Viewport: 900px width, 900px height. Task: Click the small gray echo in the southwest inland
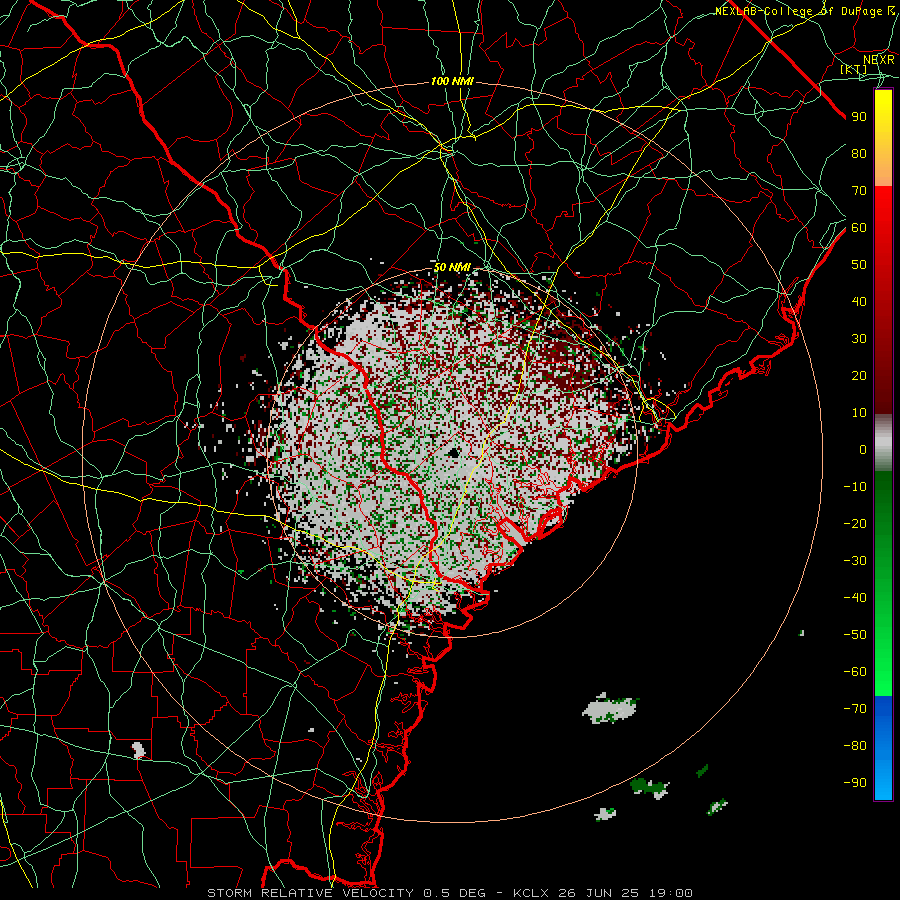pos(138,750)
